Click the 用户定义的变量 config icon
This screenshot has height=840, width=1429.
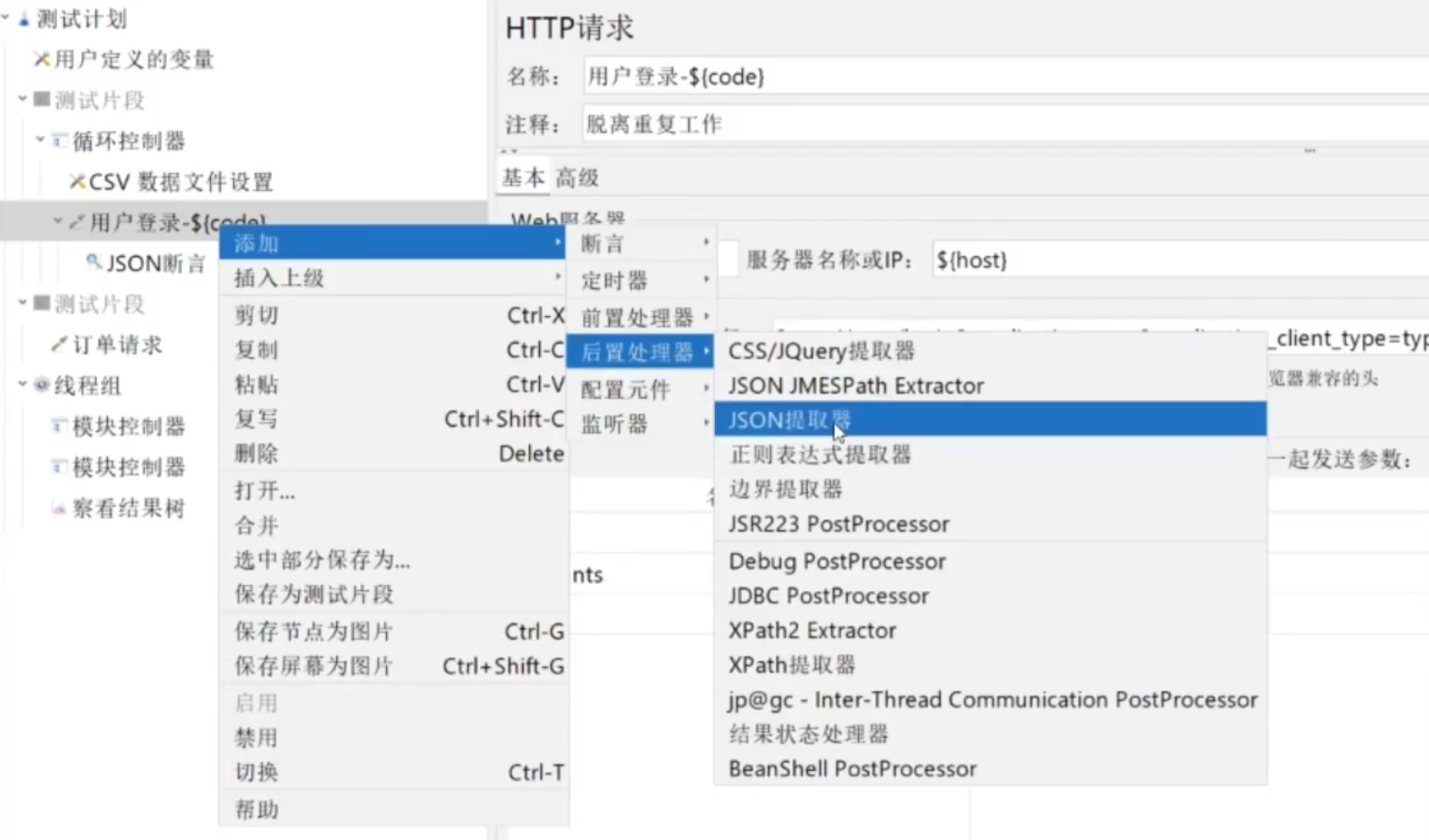[x=41, y=60]
